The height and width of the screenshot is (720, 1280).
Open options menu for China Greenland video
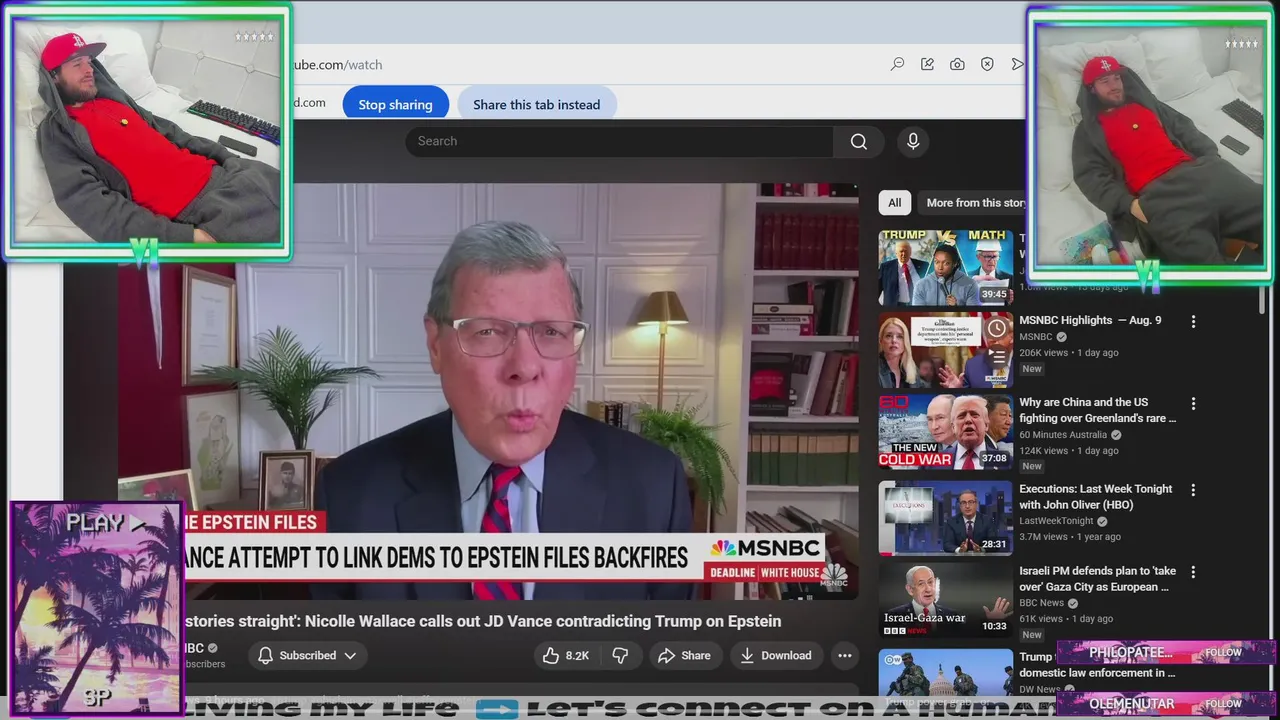(x=1193, y=404)
